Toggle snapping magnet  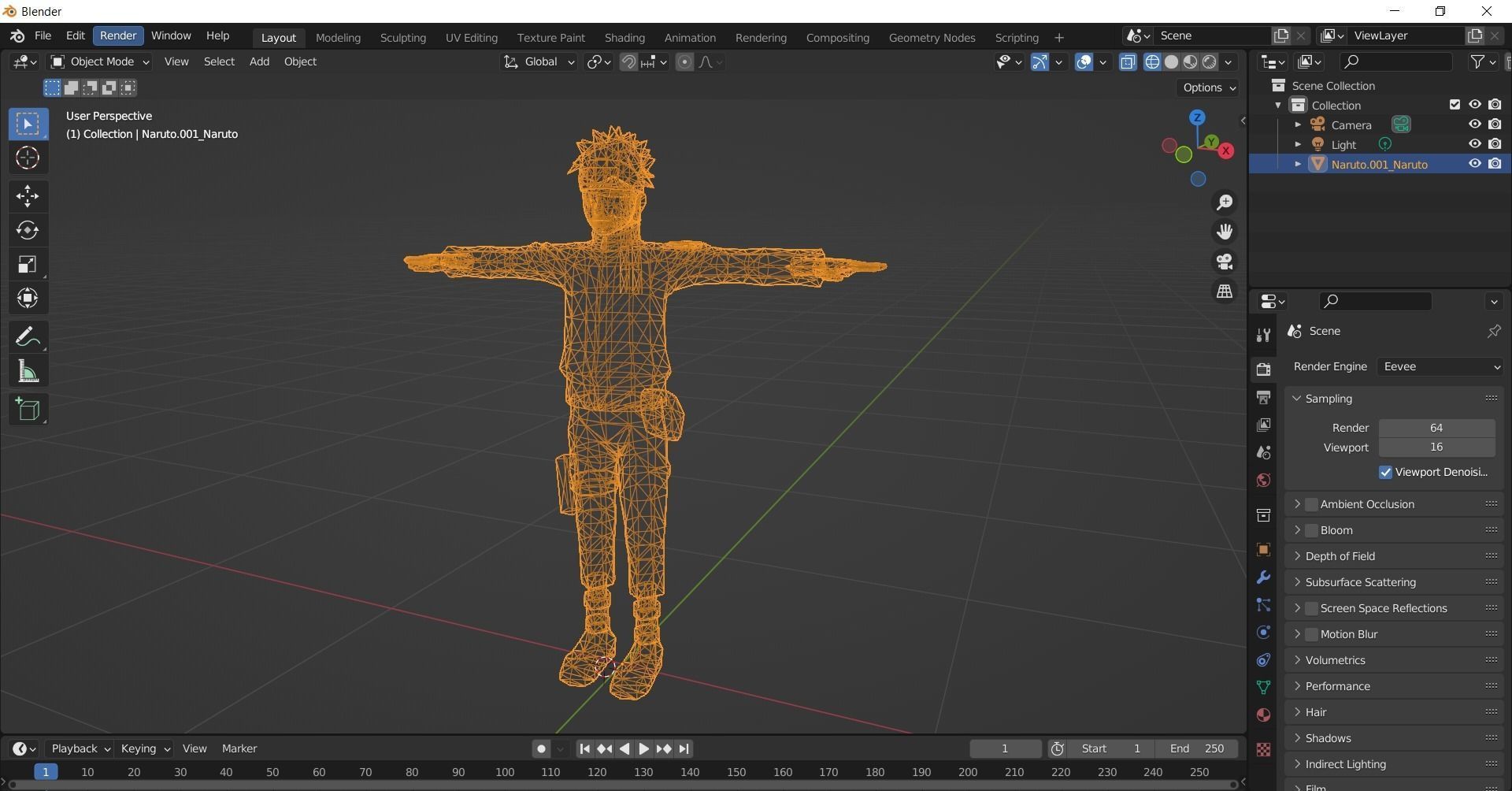(628, 62)
